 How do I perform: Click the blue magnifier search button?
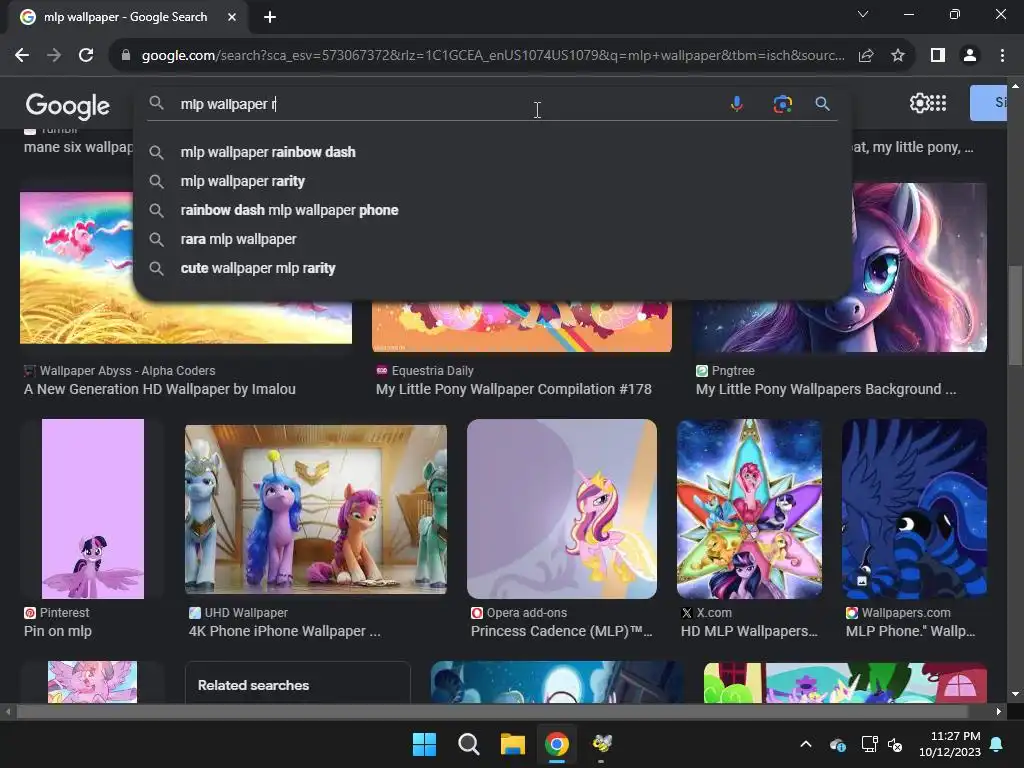coord(822,103)
